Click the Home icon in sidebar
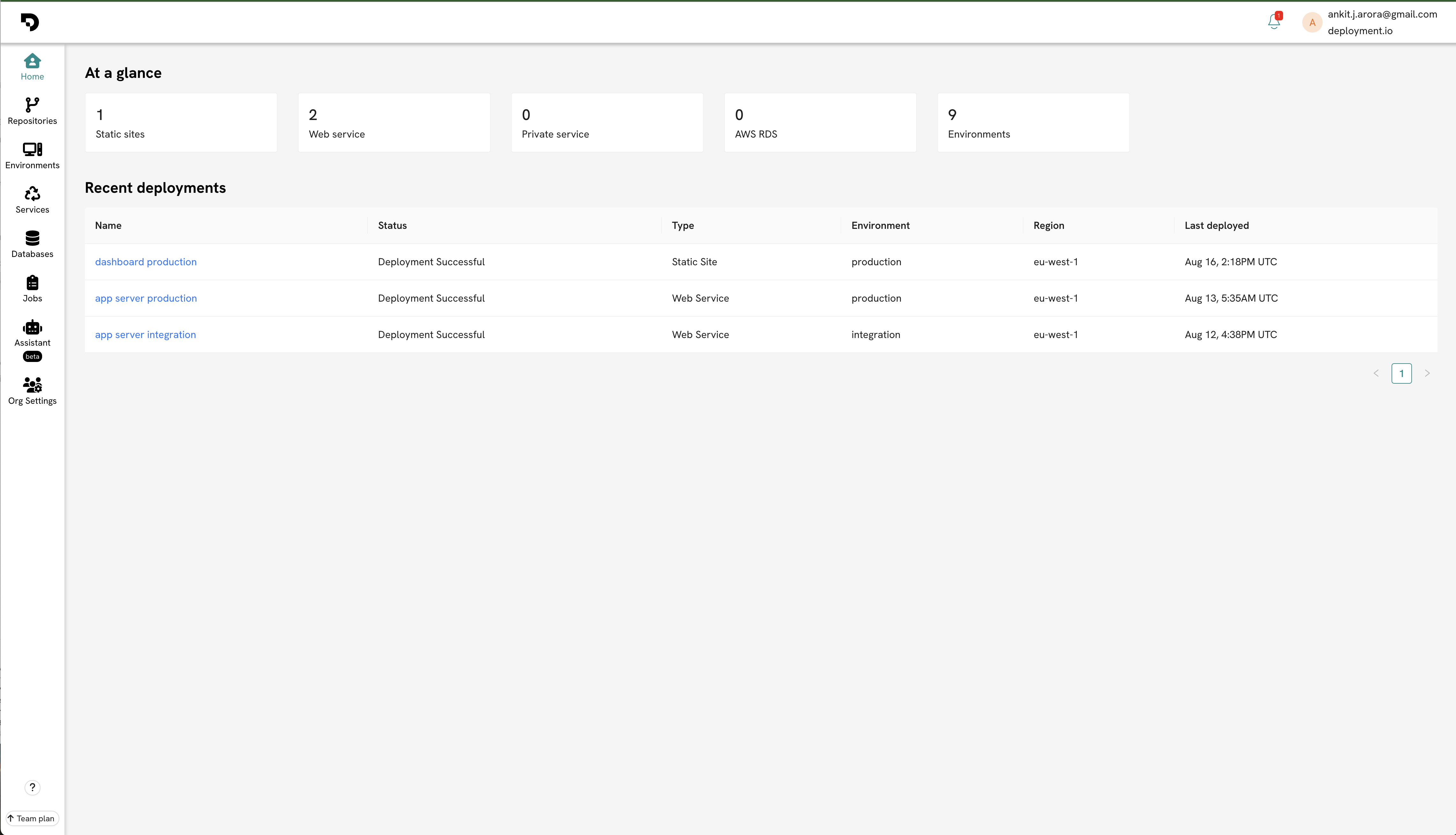The image size is (1456, 835). pyautogui.click(x=32, y=66)
